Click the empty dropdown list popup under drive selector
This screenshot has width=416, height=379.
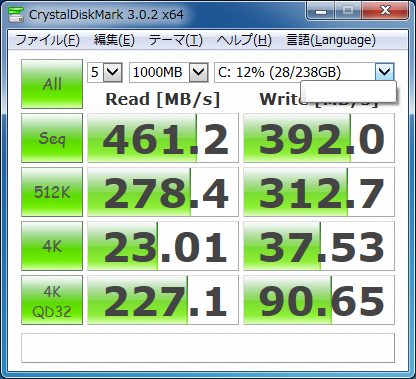[x=349, y=91]
